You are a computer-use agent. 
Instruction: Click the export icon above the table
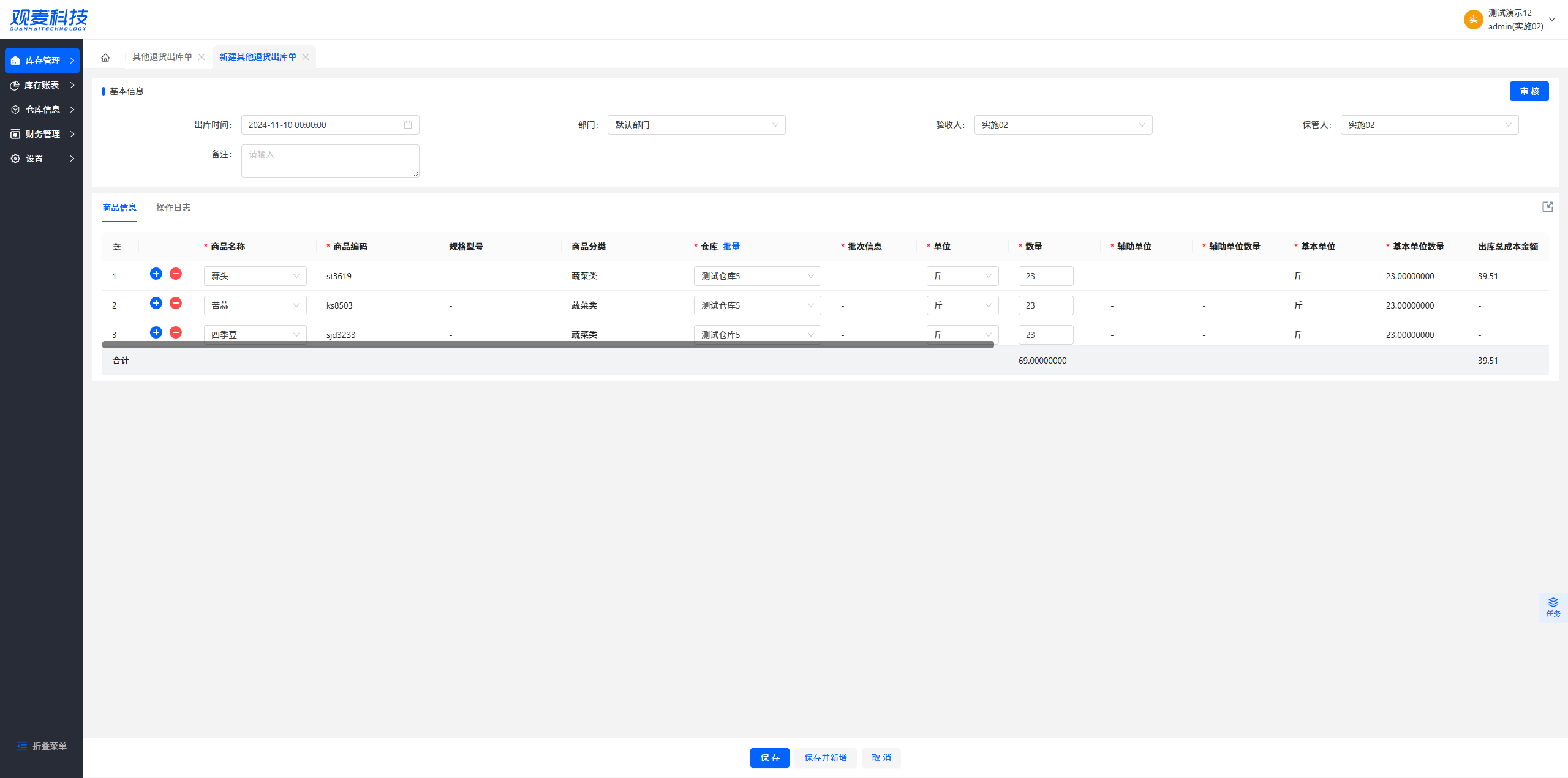[1547, 207]
